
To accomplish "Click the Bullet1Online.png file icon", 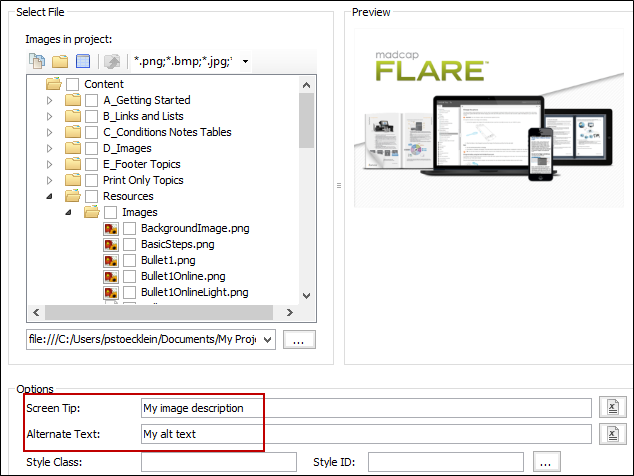I will pos(111,277).
